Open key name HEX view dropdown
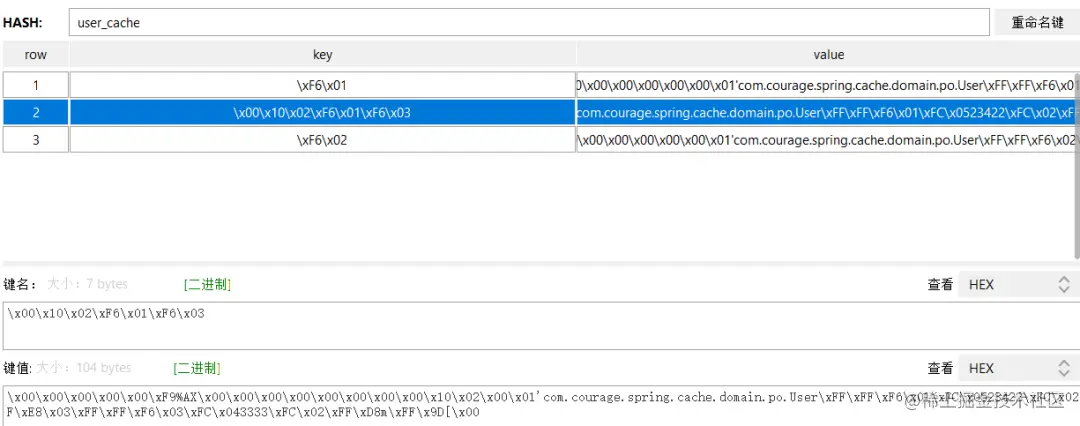This screenshot has height=426, width=1080. tap(1019, 284)
